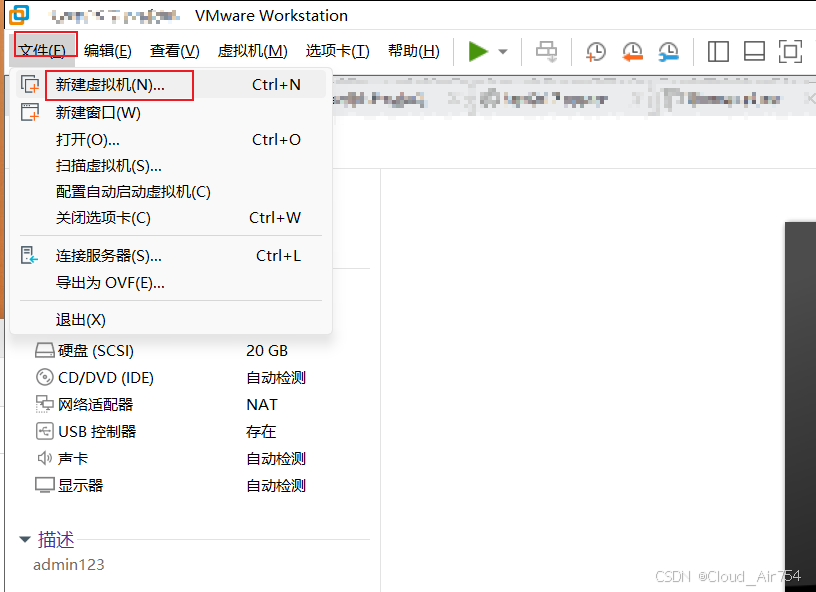The height and width of the screenshot is (592, 816).
Task: Open the 虚拟机(M) menu
Action: pos(252,50)
